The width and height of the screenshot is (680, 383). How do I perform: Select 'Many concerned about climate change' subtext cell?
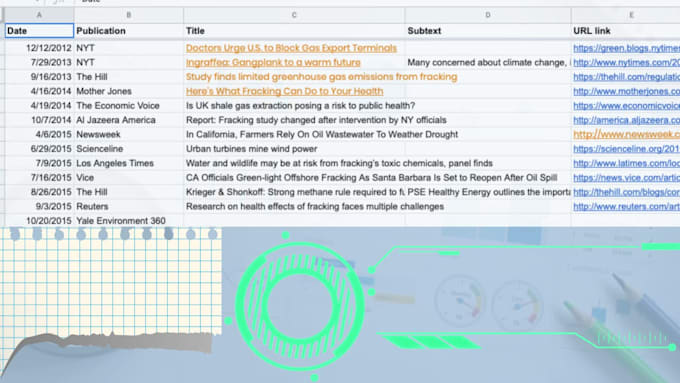(488, 62)
